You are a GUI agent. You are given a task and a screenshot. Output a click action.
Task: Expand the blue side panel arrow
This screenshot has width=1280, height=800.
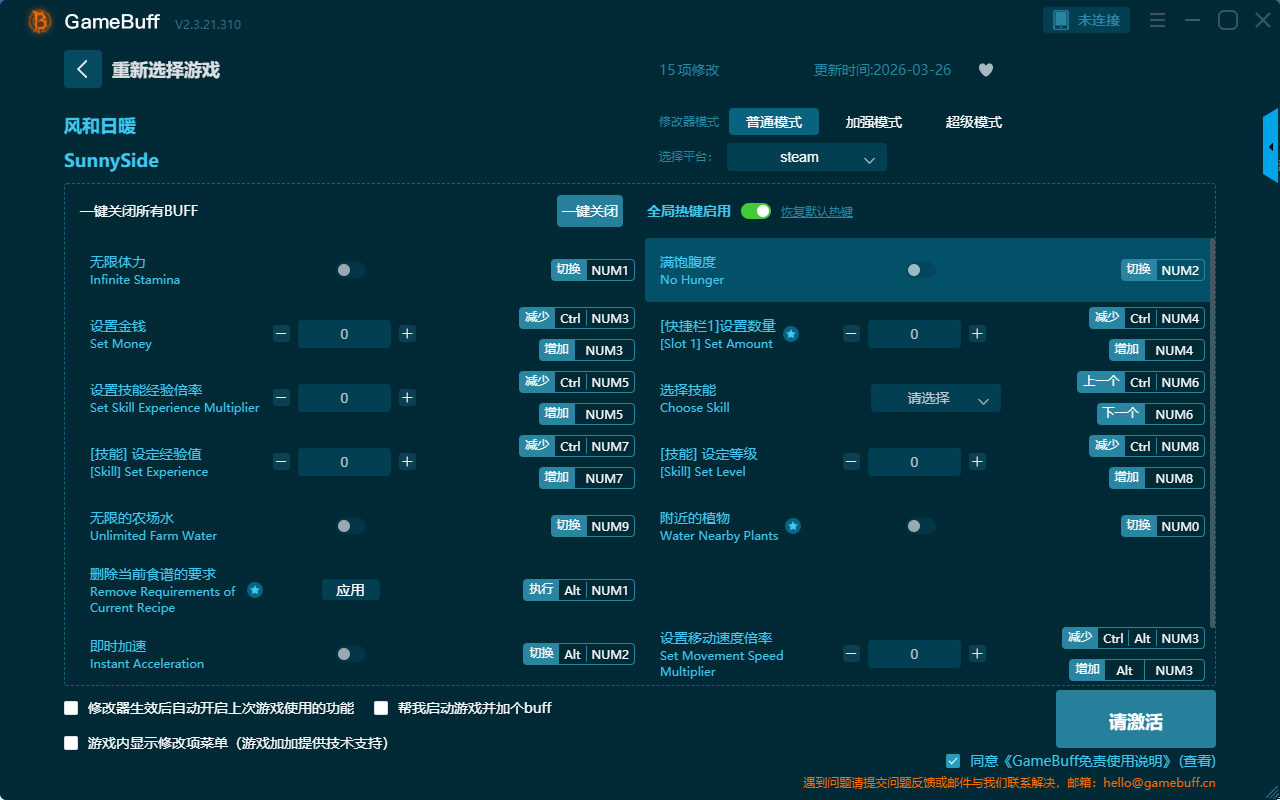coord(1271,147)
